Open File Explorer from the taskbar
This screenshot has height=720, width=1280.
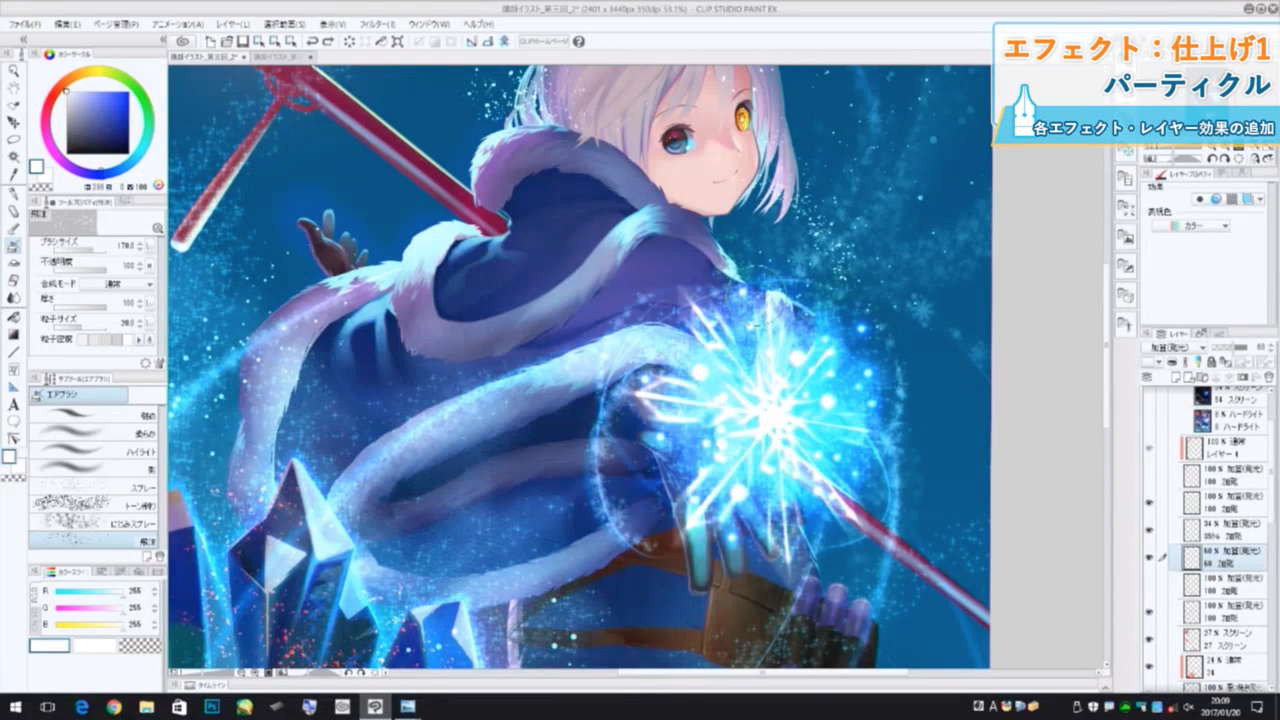coord(146,707)
